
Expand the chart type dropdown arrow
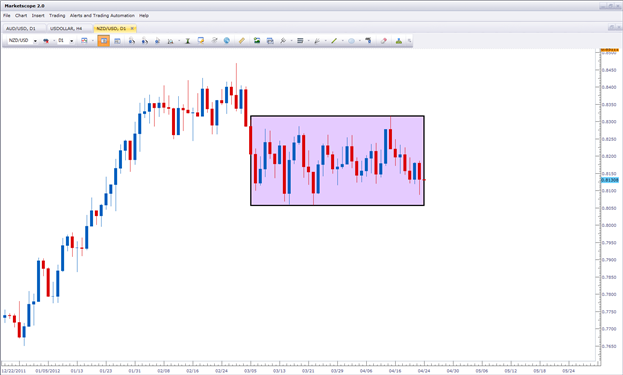tap(54, 41)
